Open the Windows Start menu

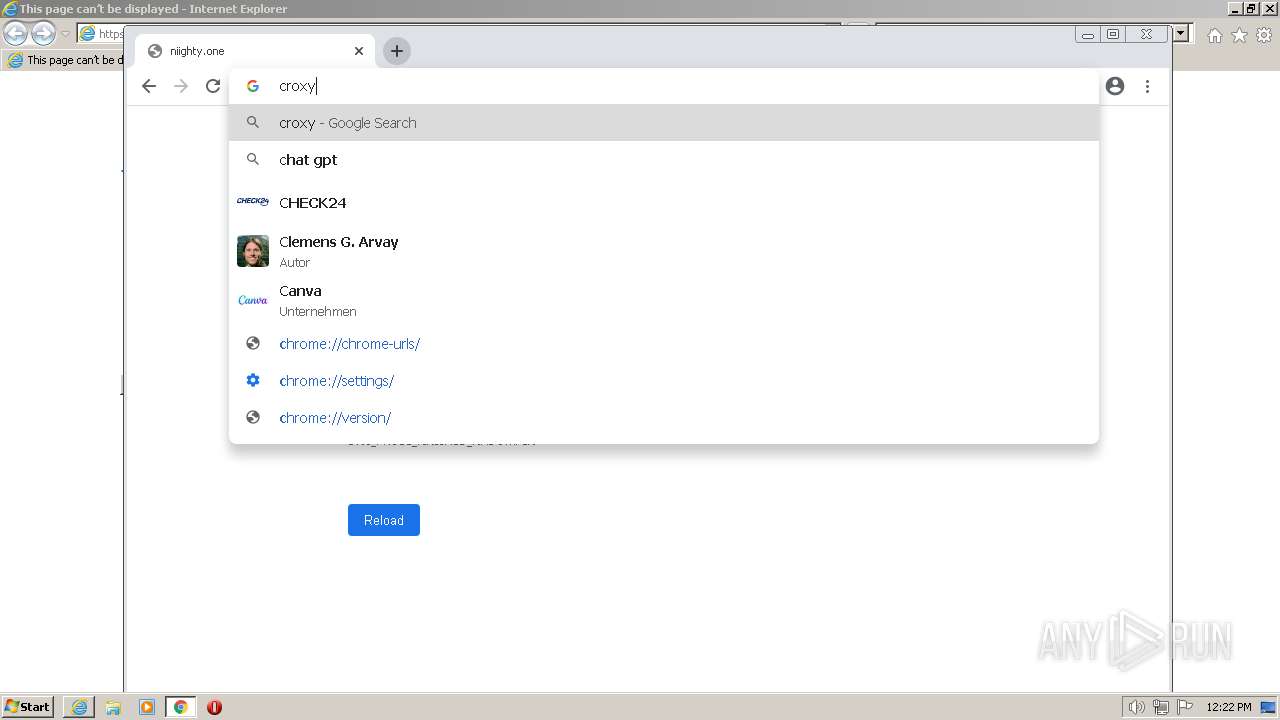pos(28,706)
